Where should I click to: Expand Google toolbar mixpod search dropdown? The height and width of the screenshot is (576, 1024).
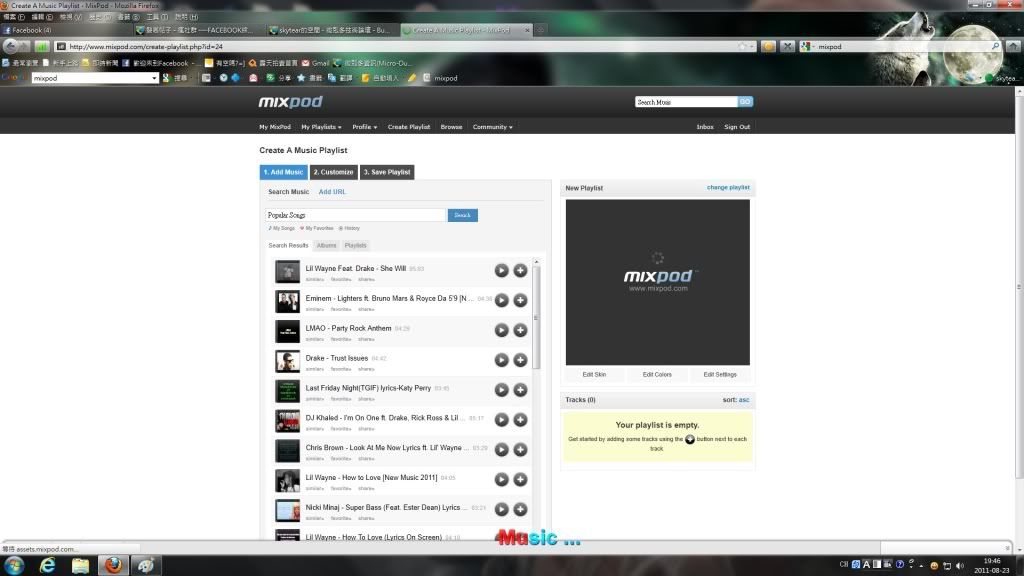click(154, 78)
